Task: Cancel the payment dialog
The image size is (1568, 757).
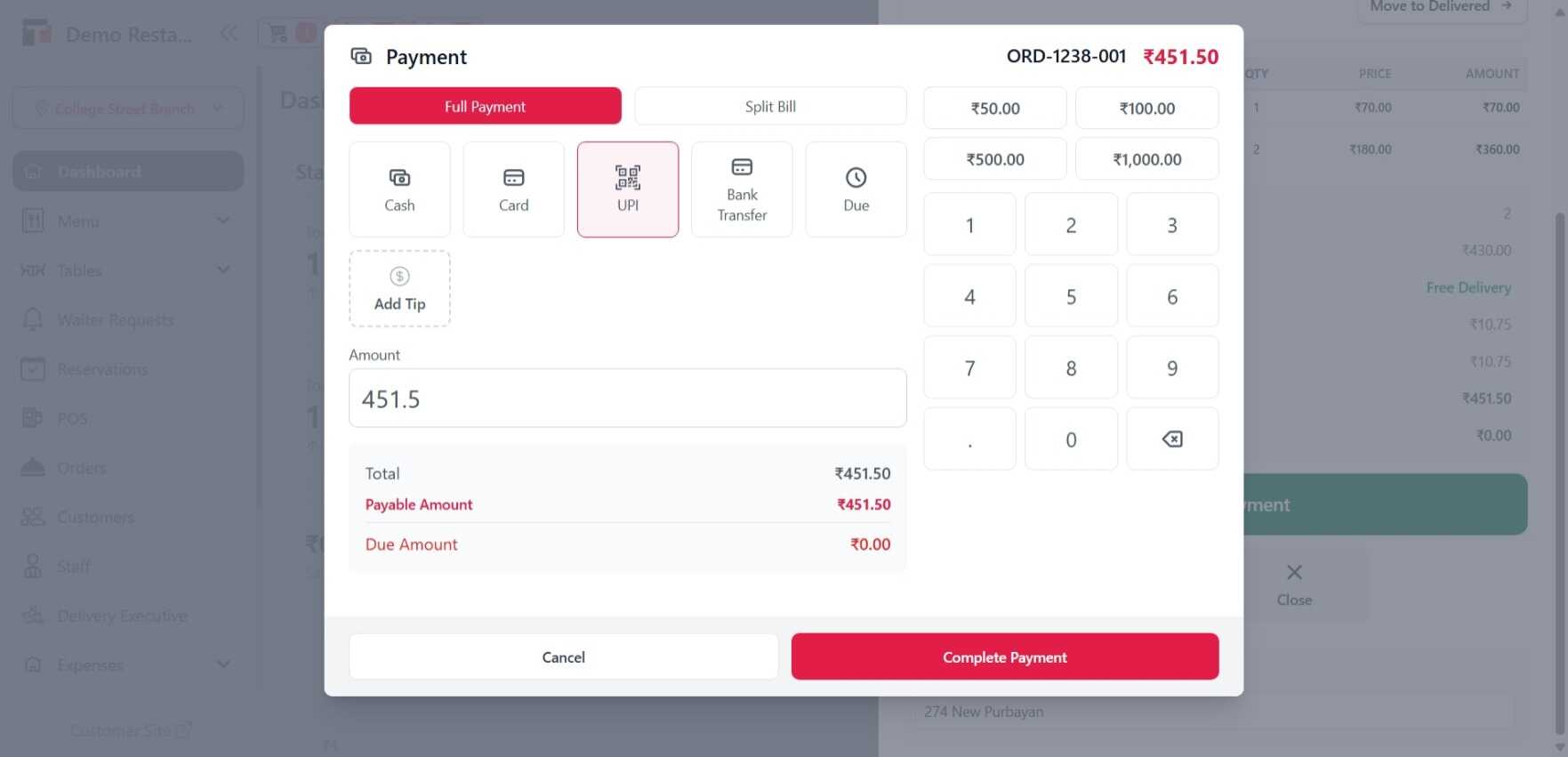Action: pyautogui.click(x=563, y=656)
